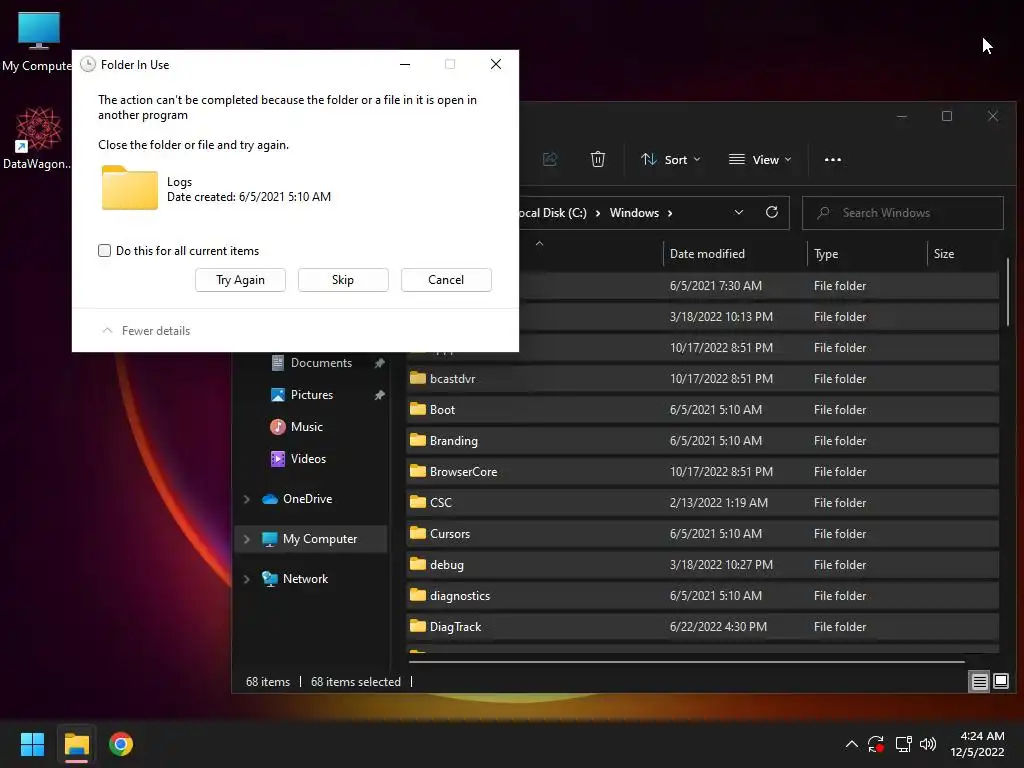Click File Explorer in the taskbar
Screen dimensions: 1024x768
point(76,744)
